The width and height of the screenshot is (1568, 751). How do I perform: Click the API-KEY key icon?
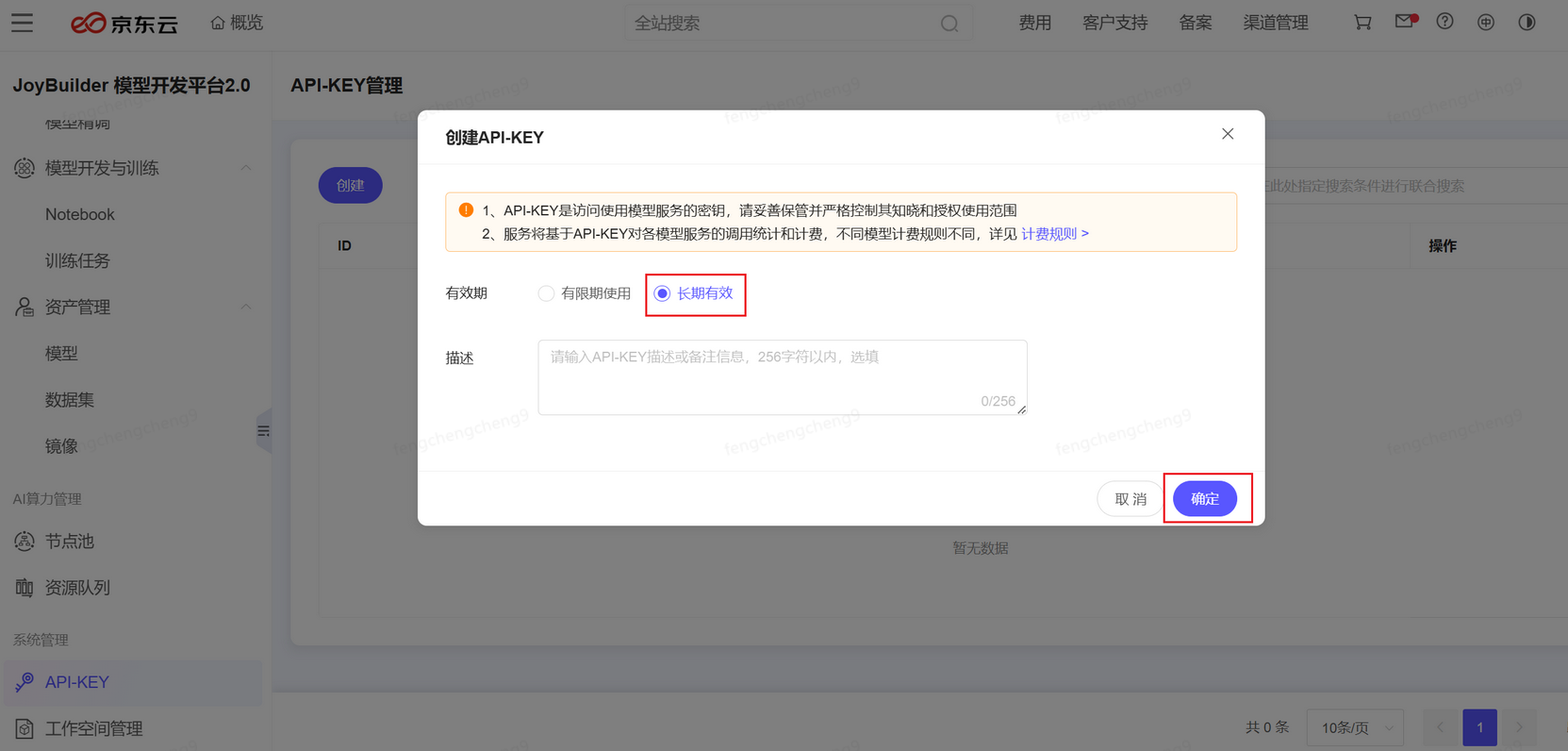[x=25, y=682]
